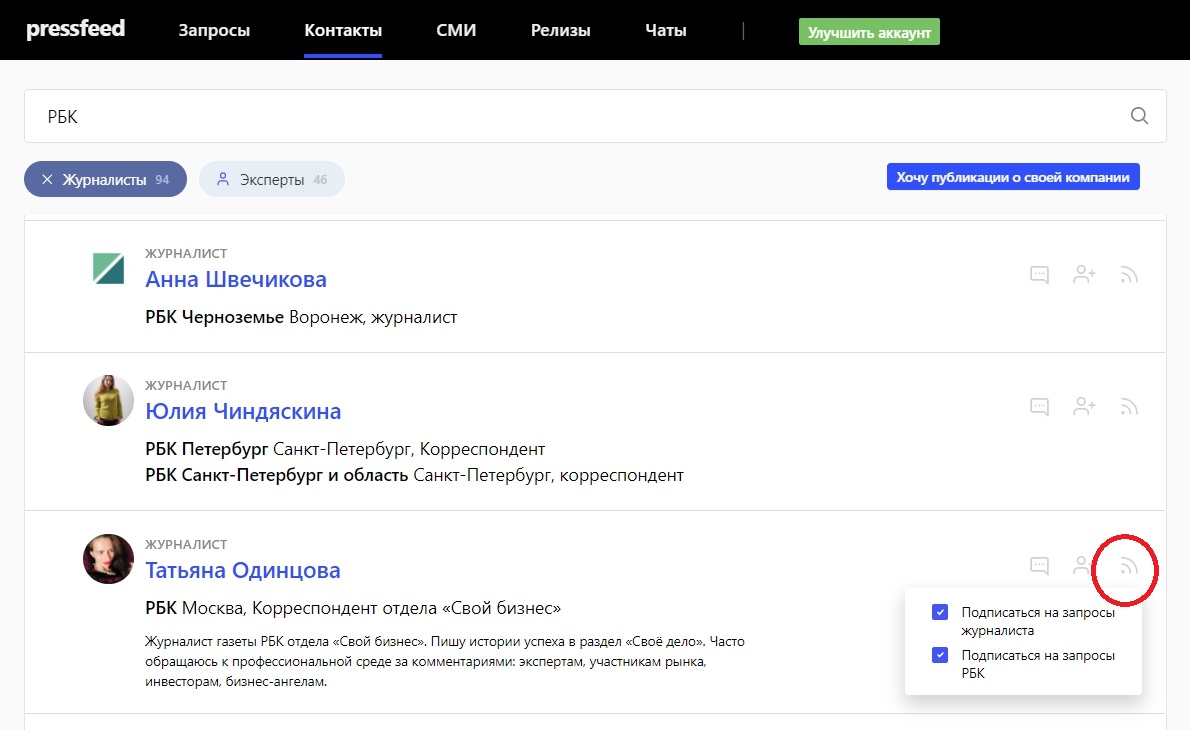Uncheck «Подписаться на запросы журналиста»
Screen dimensions: 1190x730
[939, 612]
